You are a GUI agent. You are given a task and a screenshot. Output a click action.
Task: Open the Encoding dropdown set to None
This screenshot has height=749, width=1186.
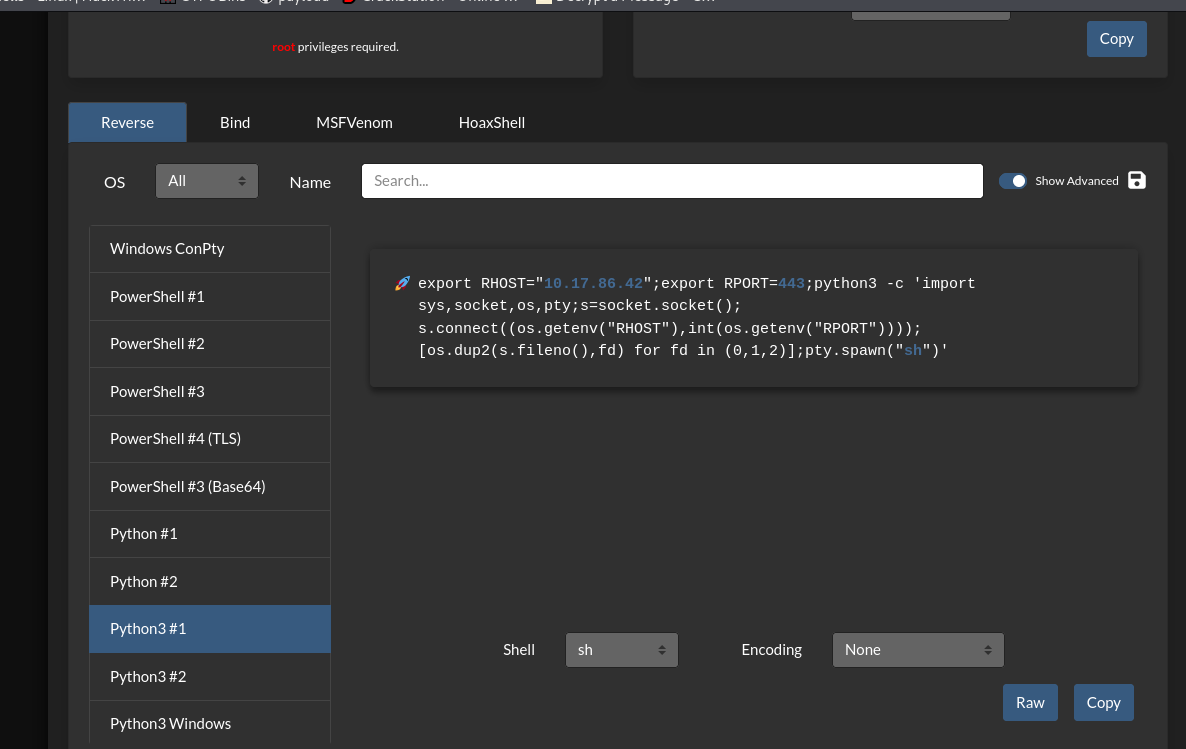pos(918,650)
